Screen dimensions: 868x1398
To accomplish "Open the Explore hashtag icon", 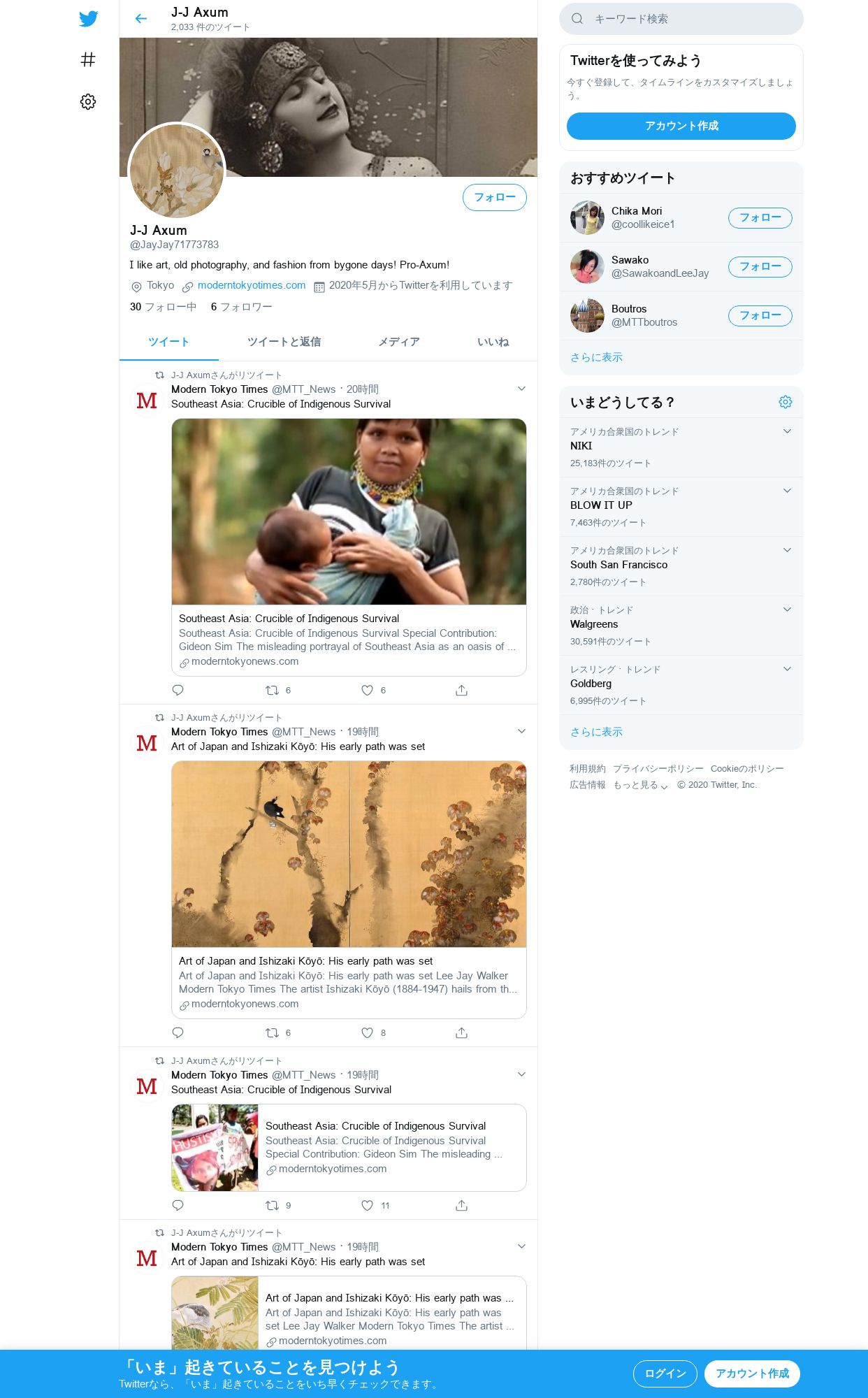I will pyautogui.click(x=88, y=60).
